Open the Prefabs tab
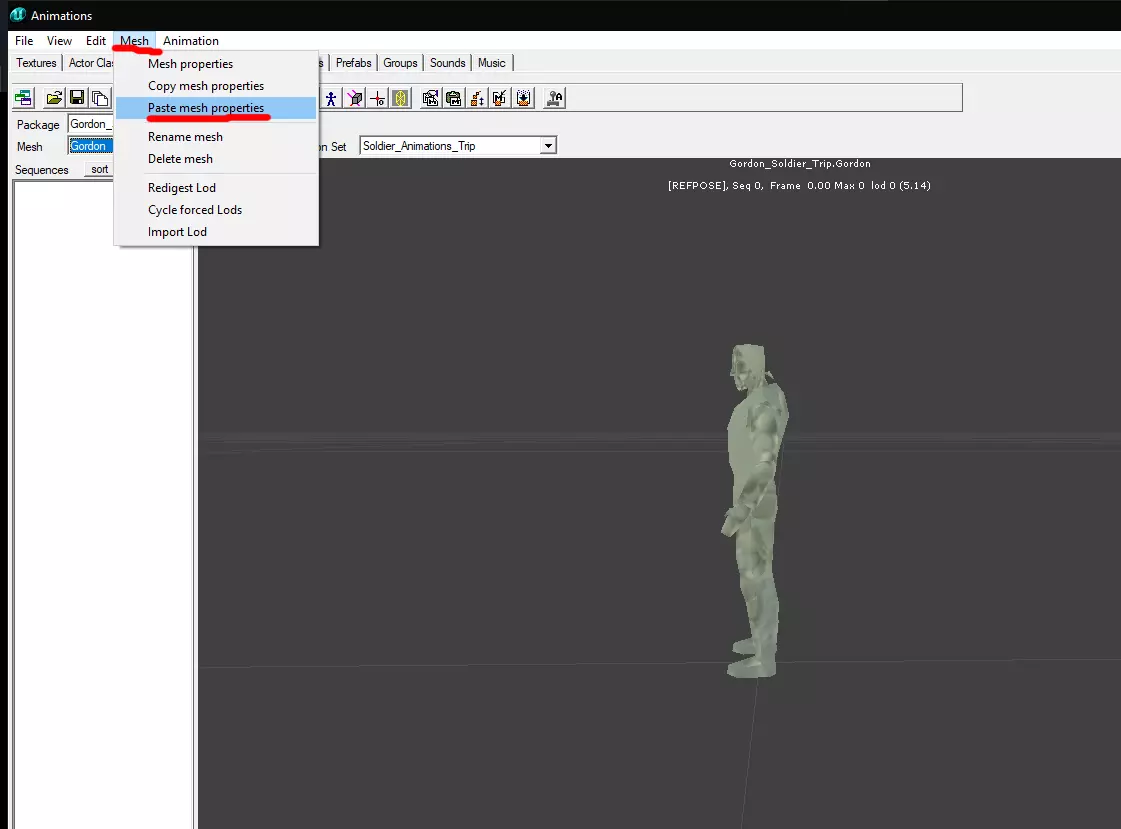The height and width of the screenshot is (829, 1121). point(353,63)
